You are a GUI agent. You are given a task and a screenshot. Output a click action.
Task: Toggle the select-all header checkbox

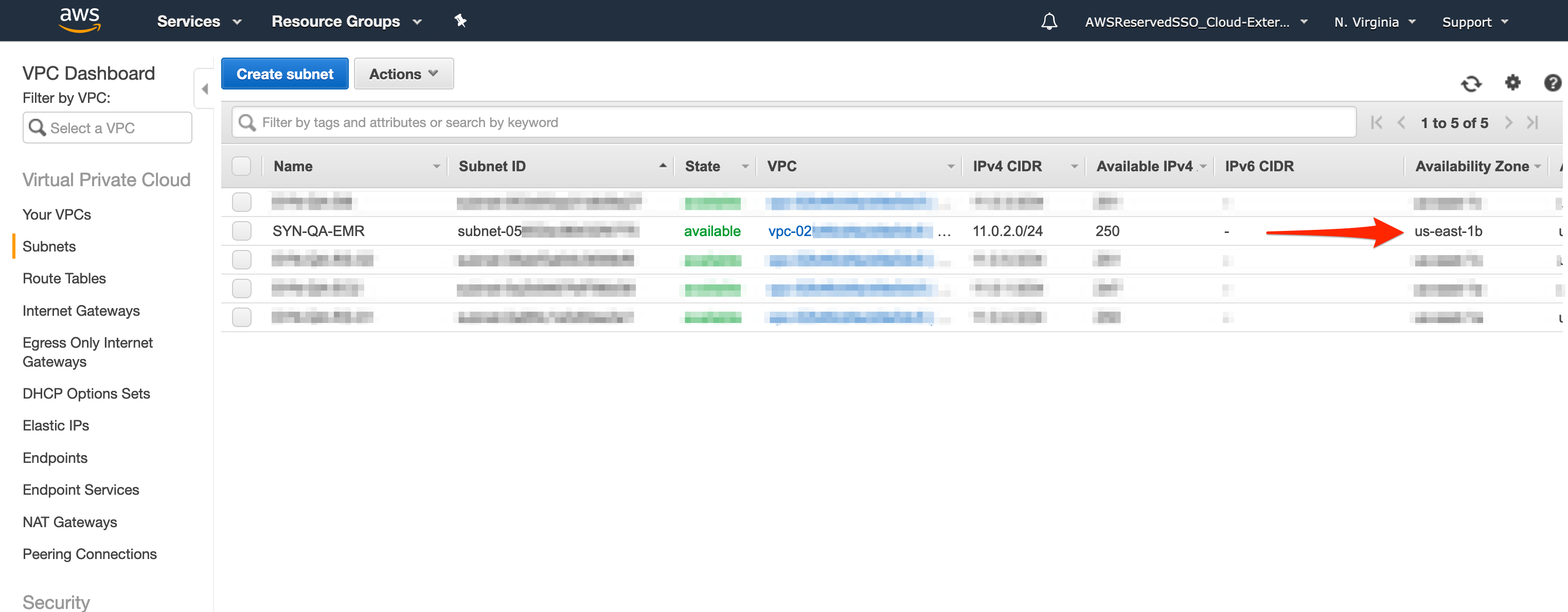point(242,166)
